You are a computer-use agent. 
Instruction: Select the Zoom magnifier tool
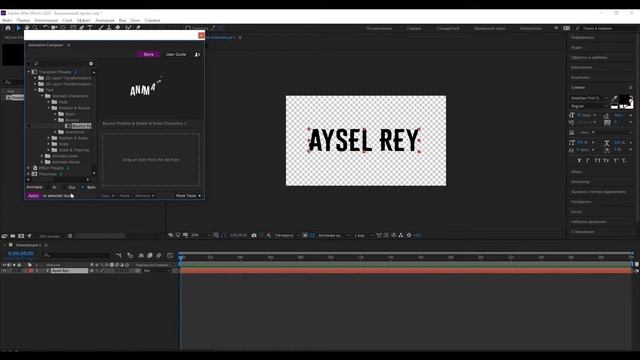coord(36,28)
